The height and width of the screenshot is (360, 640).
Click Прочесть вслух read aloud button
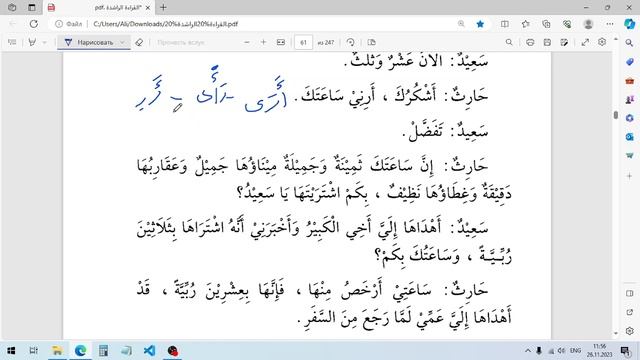click(181, 42)
